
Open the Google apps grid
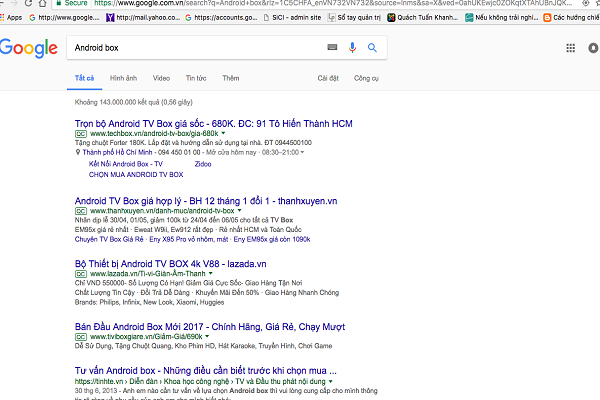(570, 47)
